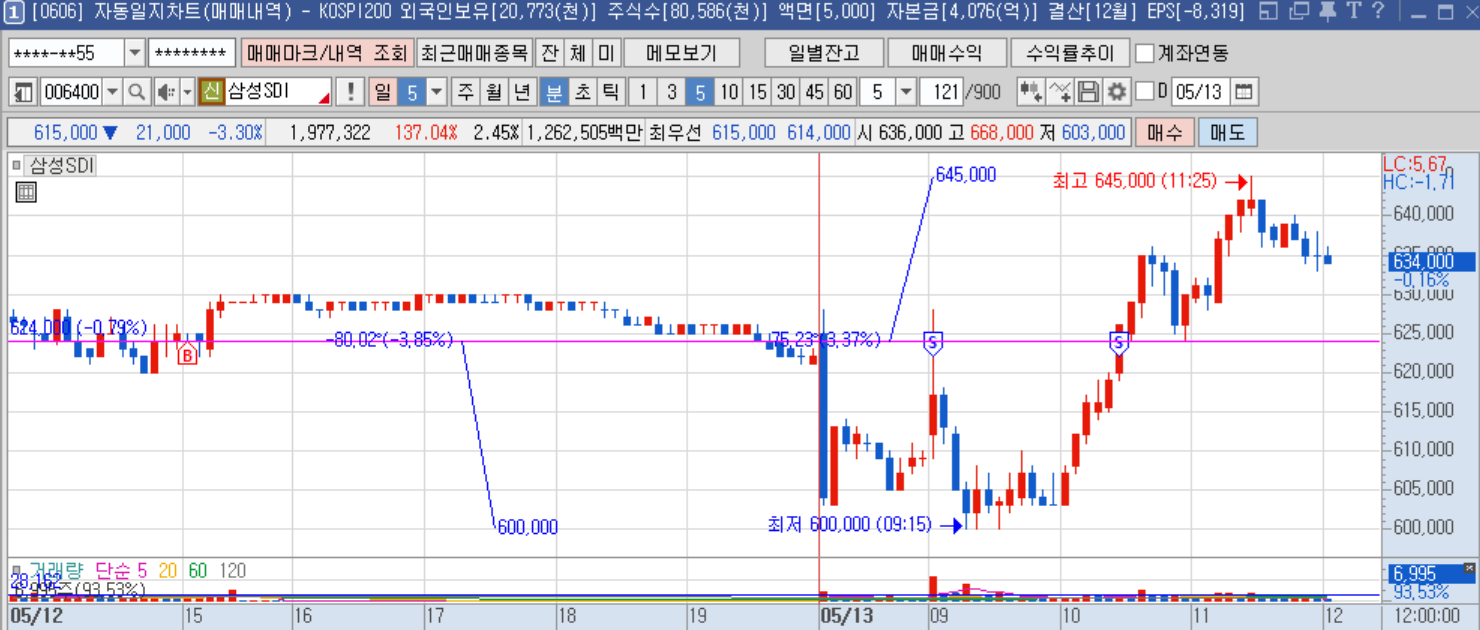Switch chart to 년 yearly period
The image size is (1480, 630).
[521, 93]
